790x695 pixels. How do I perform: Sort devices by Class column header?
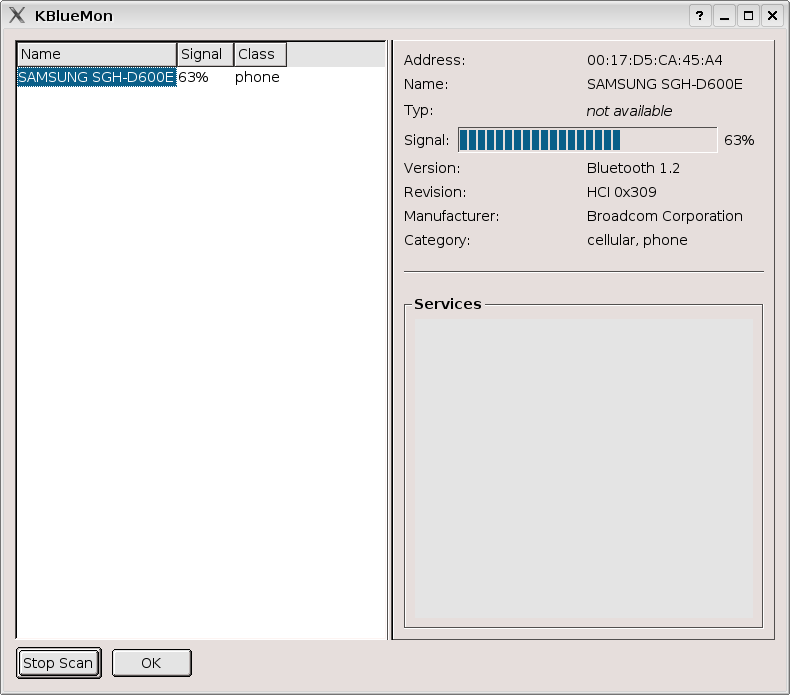(260, 54)
